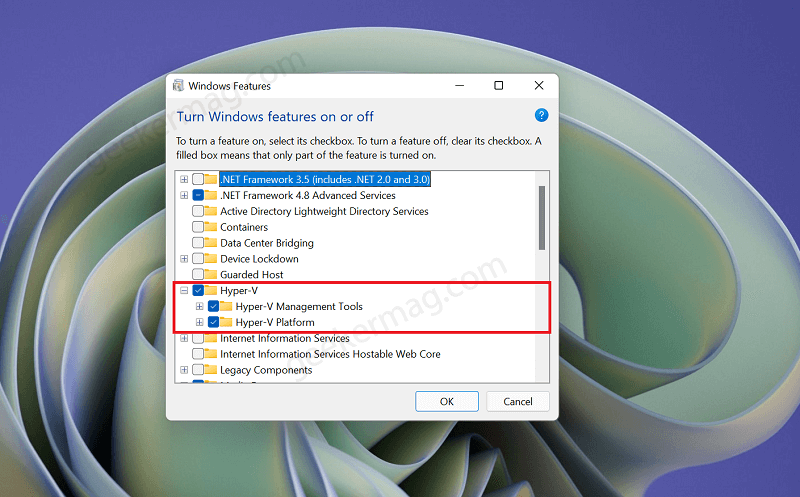Select the Hyper-V Management Tools label

299,306
